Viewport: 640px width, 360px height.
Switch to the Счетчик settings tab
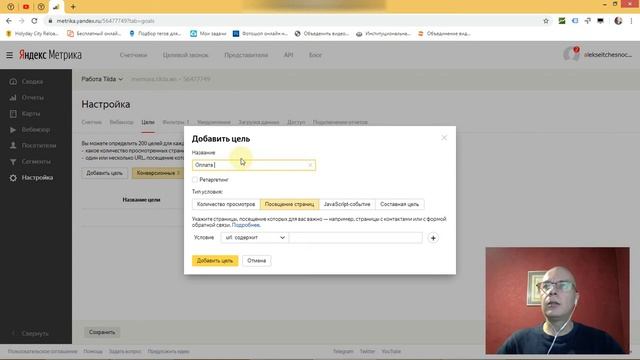pyautogui.click(x=91, y=122)
